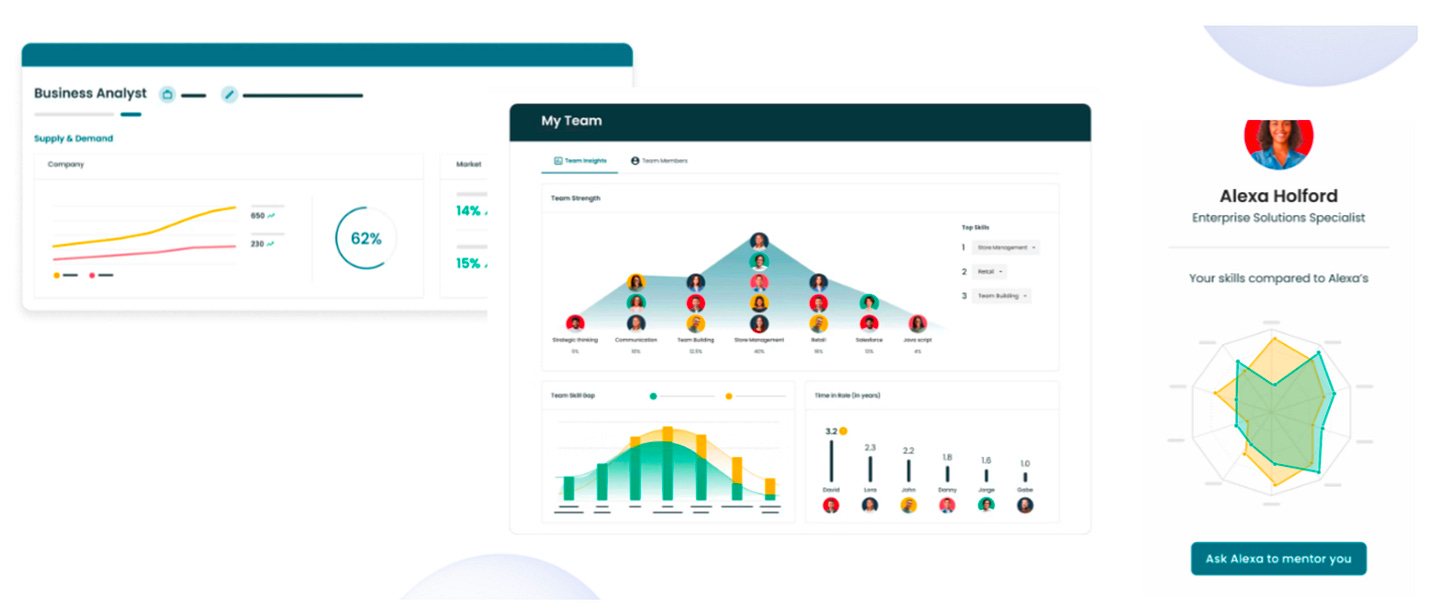
Task: Click Danny's avatar in Time in Role
Action: point(947,506)
